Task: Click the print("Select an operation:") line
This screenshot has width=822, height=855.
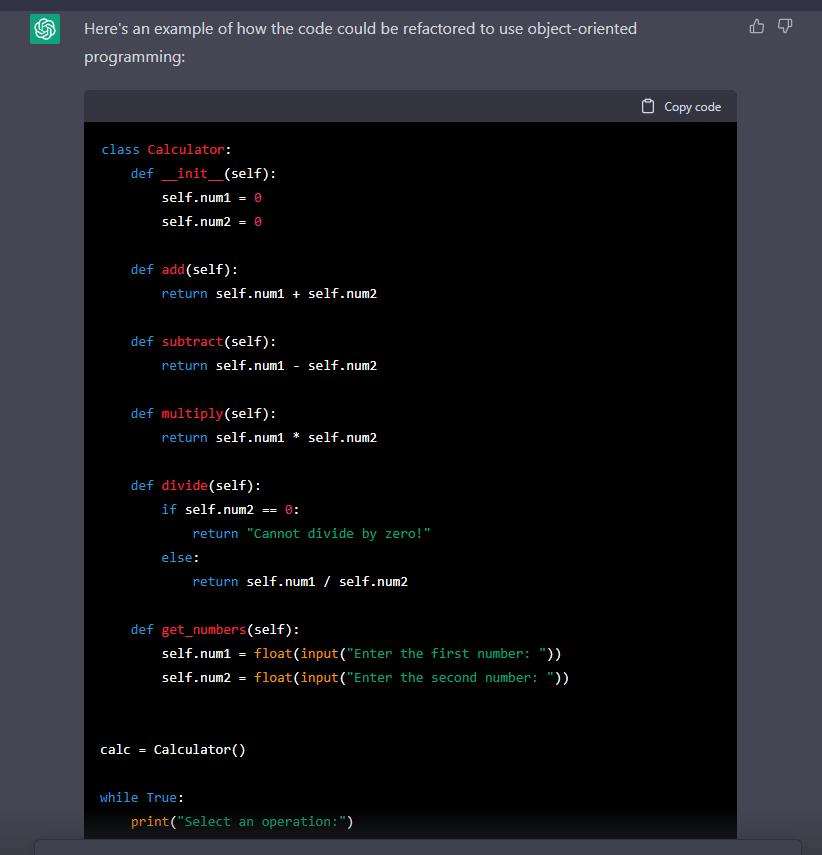Action: 242,821
